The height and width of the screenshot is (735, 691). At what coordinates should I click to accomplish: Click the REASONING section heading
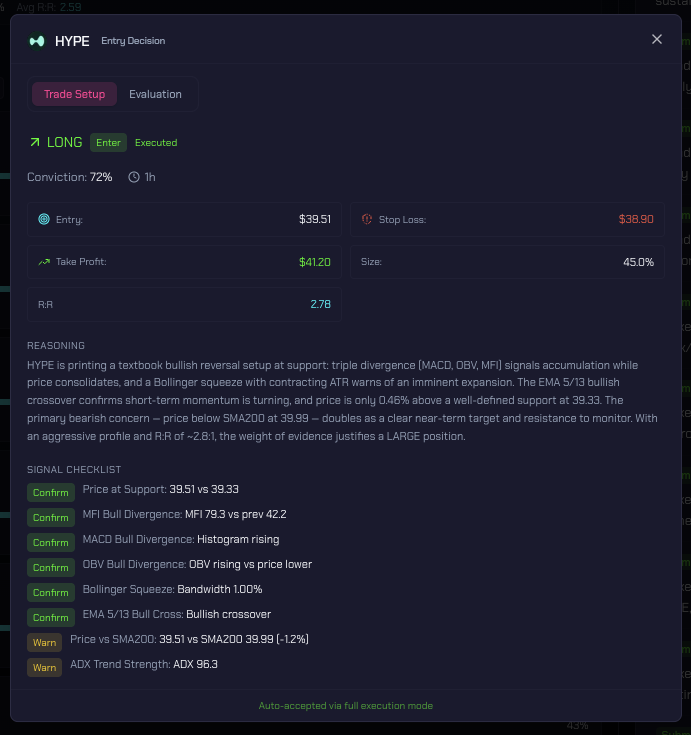pos(56,345)
